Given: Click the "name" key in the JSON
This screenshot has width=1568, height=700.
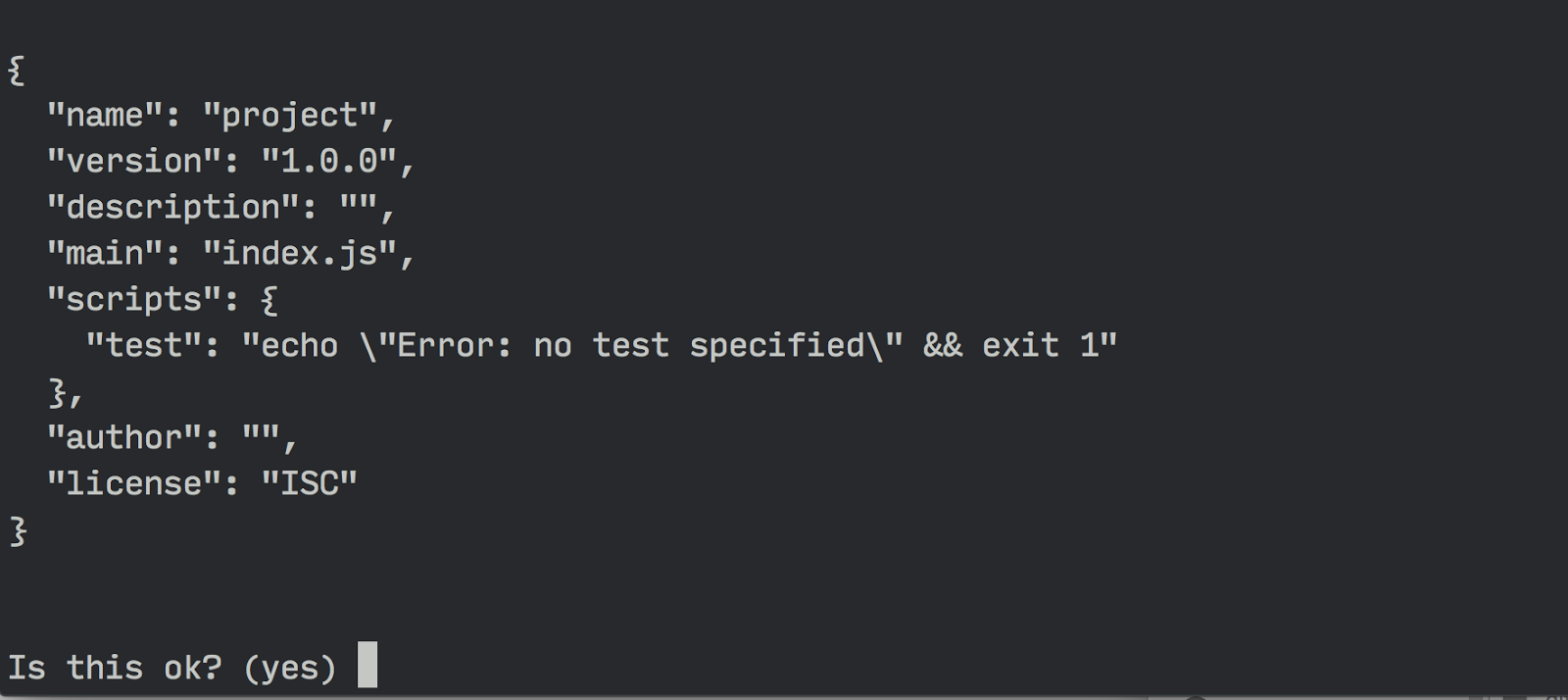Looking at the screenshot, I should (104, 116).
